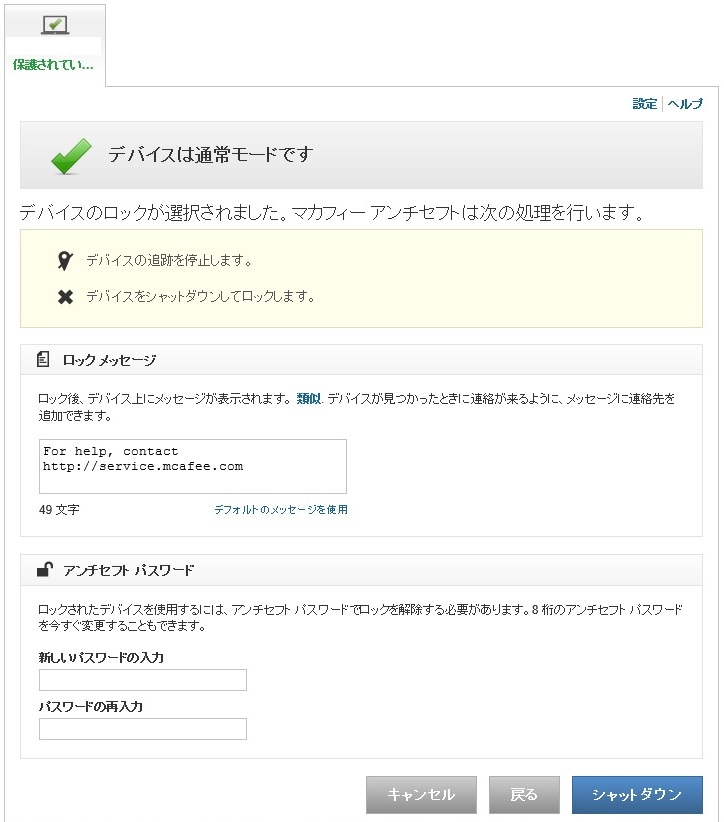Use default message link デフォルトのメッセージを使用
This screenshot has height=822, width=724.
pos(280,510)
